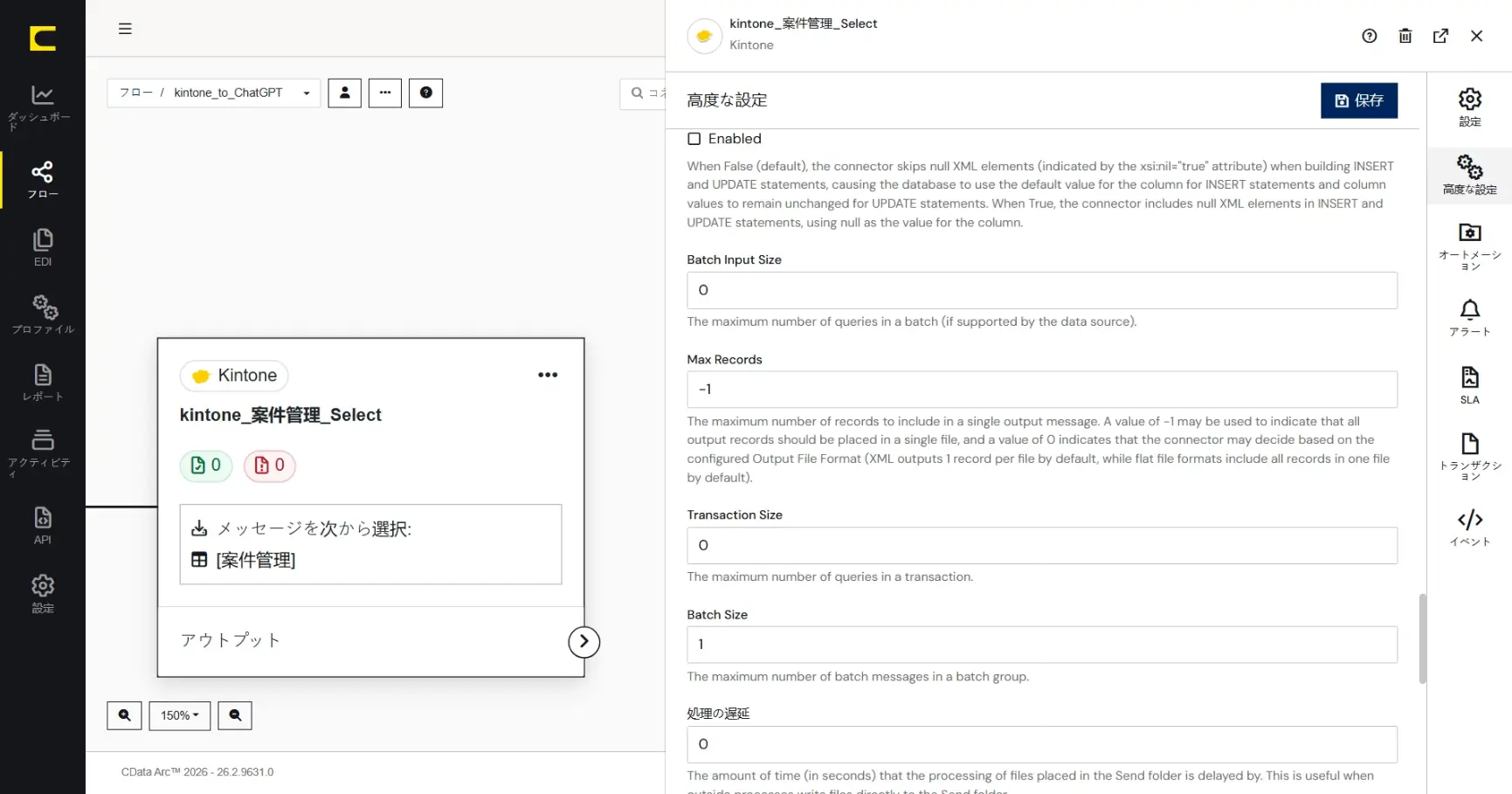1512x794 pixels.
Task: Open the 150% zoom level dropdown
Action: click(180, 715)
